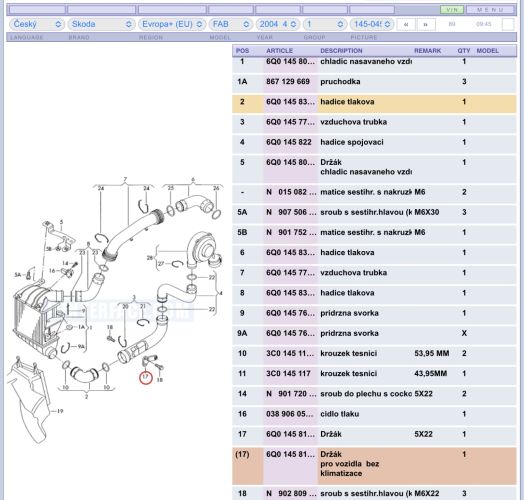Screen dimensions: 524x500
Task: Click the green VIN button
Action: coord(452,10)
